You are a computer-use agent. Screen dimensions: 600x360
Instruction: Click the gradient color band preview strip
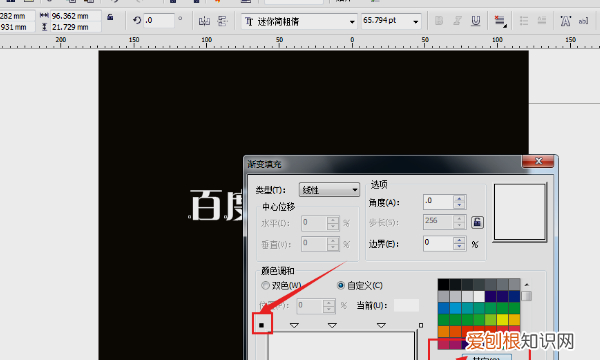[342, 345]
